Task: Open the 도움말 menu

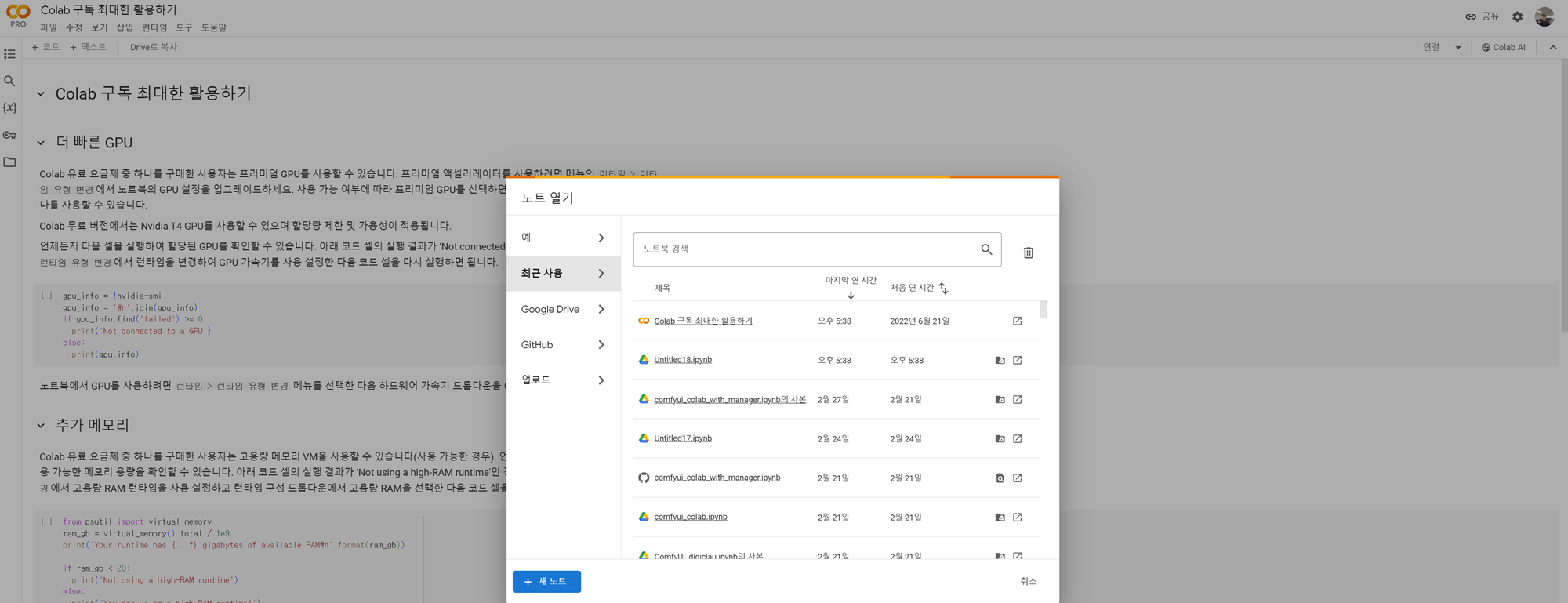Action: click(x=214, y=27)
